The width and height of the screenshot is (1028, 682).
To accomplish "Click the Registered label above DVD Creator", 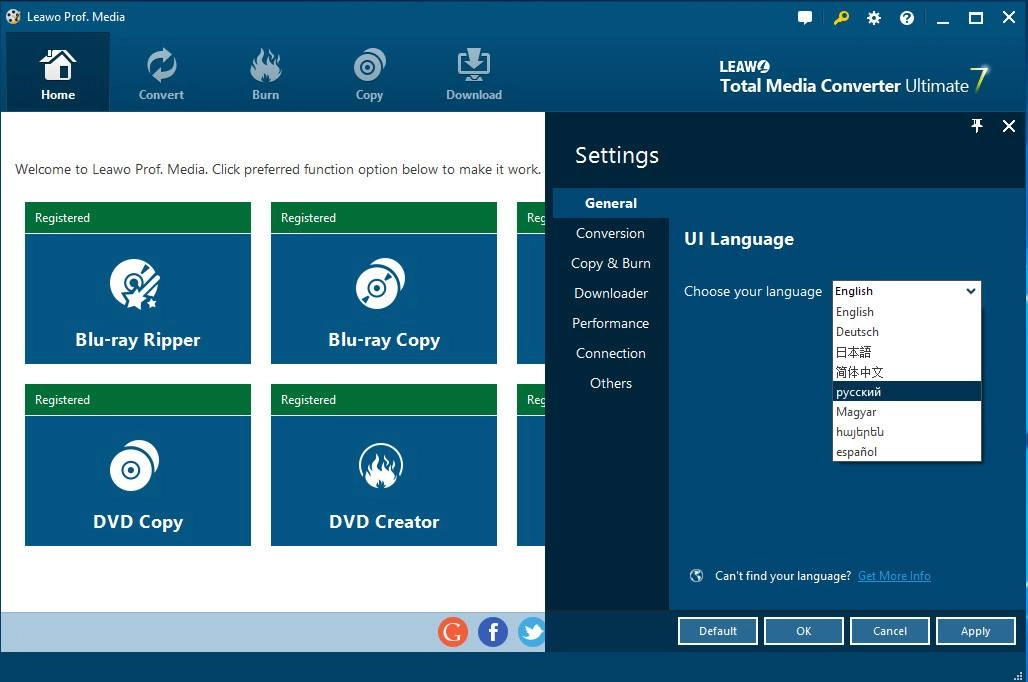I will point(308,400).
